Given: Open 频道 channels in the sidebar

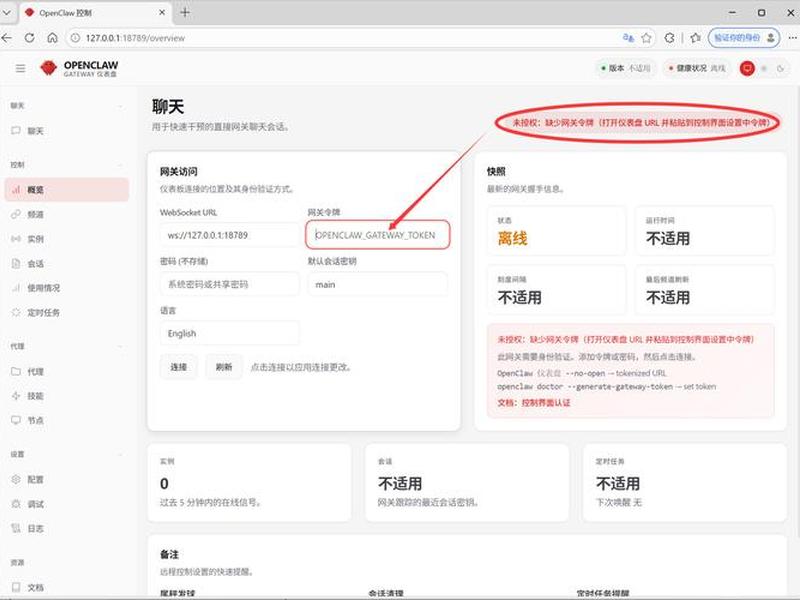Looking at the screenshot, I should click(x=66, y=214).
